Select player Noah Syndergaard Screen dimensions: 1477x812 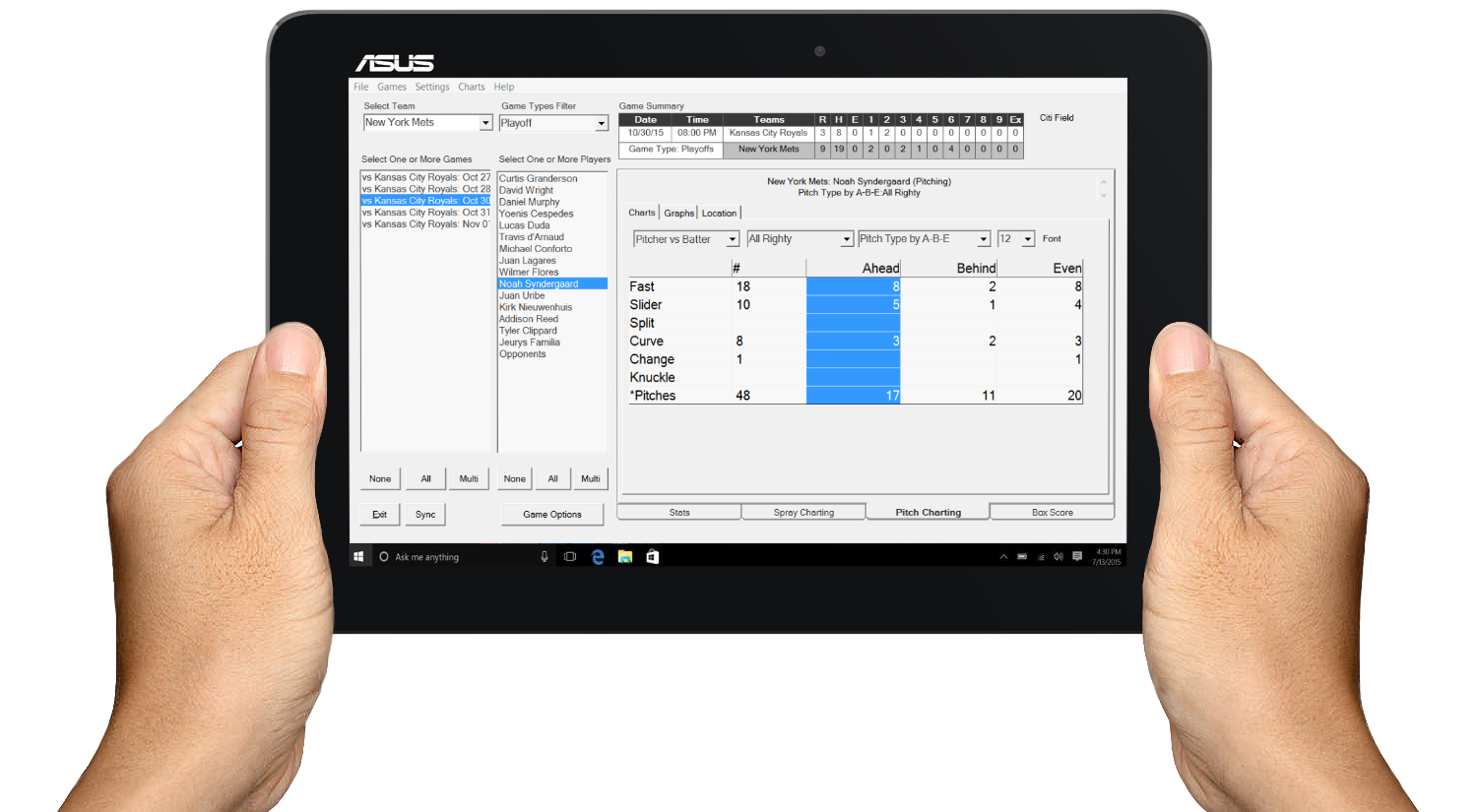tap(552, 283)
